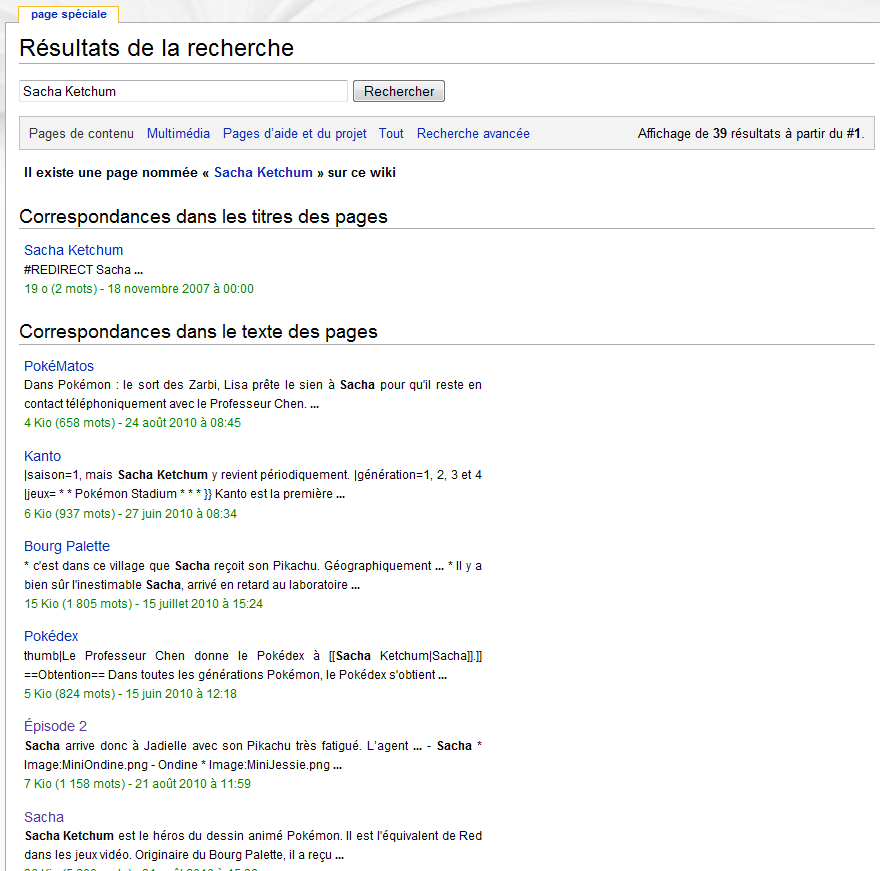Viewport: 880px width, 871px height.
Task: Click Bourg Palette snippet 'c'est dans ce village'
Action: (253, 575)
